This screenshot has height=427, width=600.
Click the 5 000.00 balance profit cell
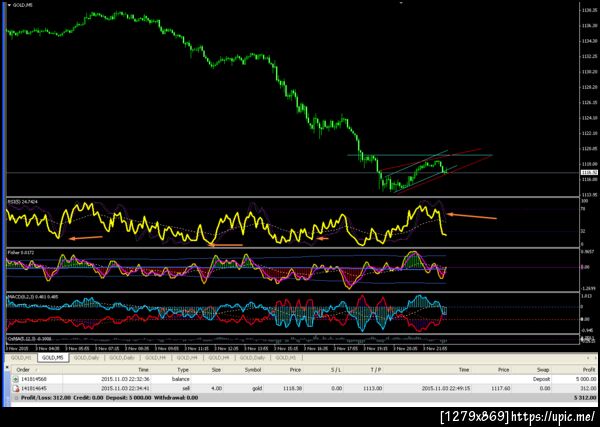point(585,379)
